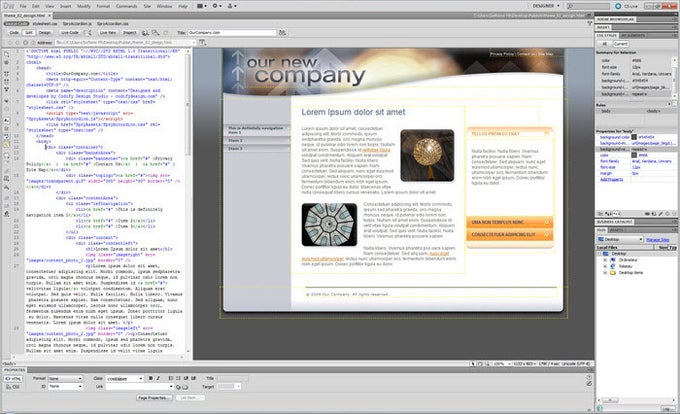The height and width of the screenshot is (414, 680).
Task: Open the ID dropdown in Properties
Action: point(65,386)
